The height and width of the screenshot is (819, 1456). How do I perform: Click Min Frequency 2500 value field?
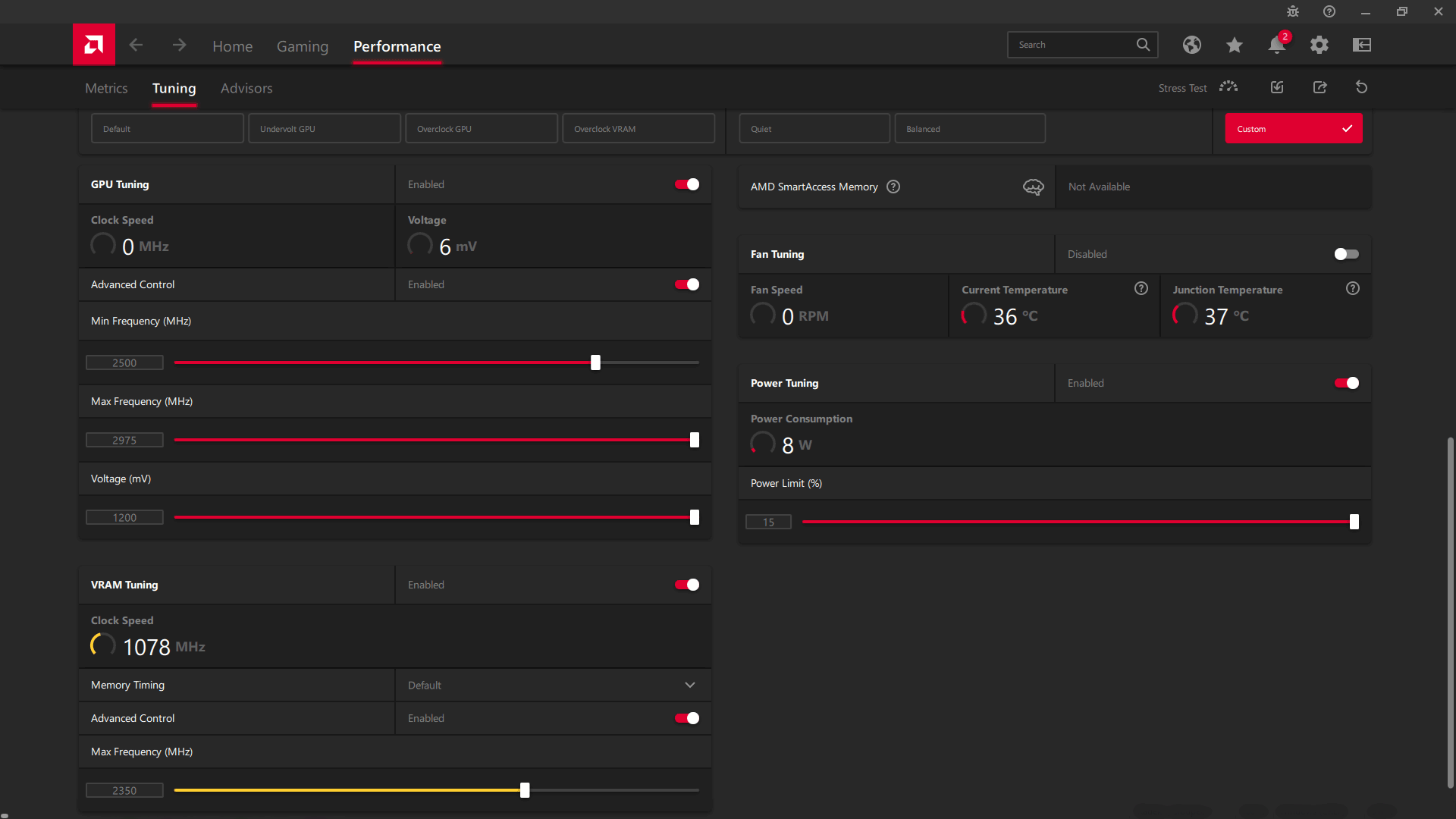(124, 362)
